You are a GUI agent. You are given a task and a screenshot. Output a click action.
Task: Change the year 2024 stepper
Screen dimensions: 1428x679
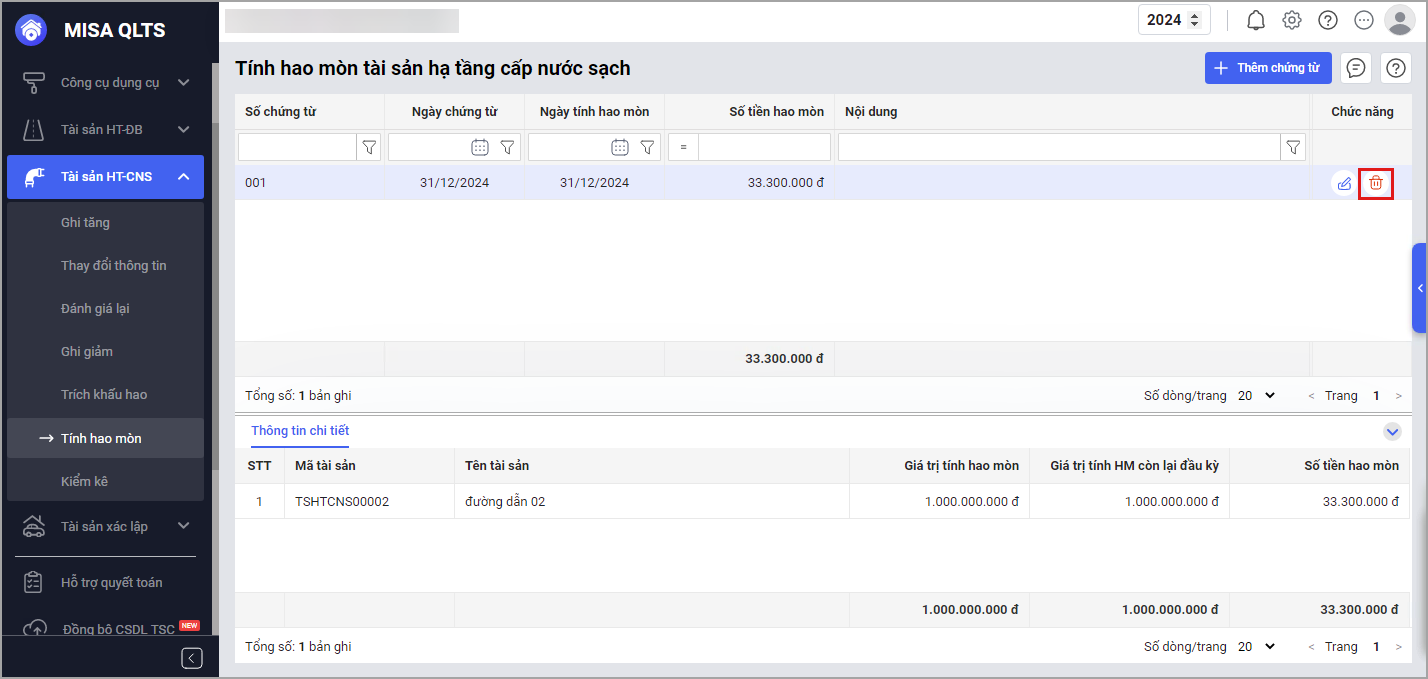coord(1192,20)
